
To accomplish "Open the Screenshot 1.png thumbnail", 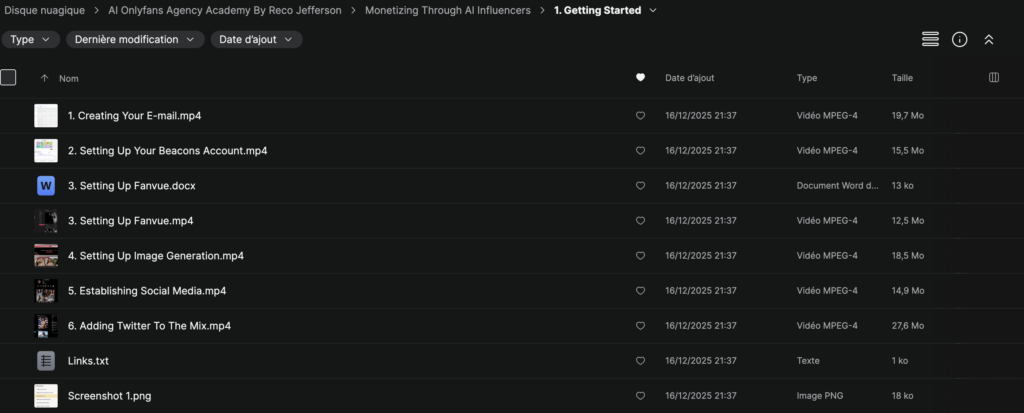I will point(46,395).
